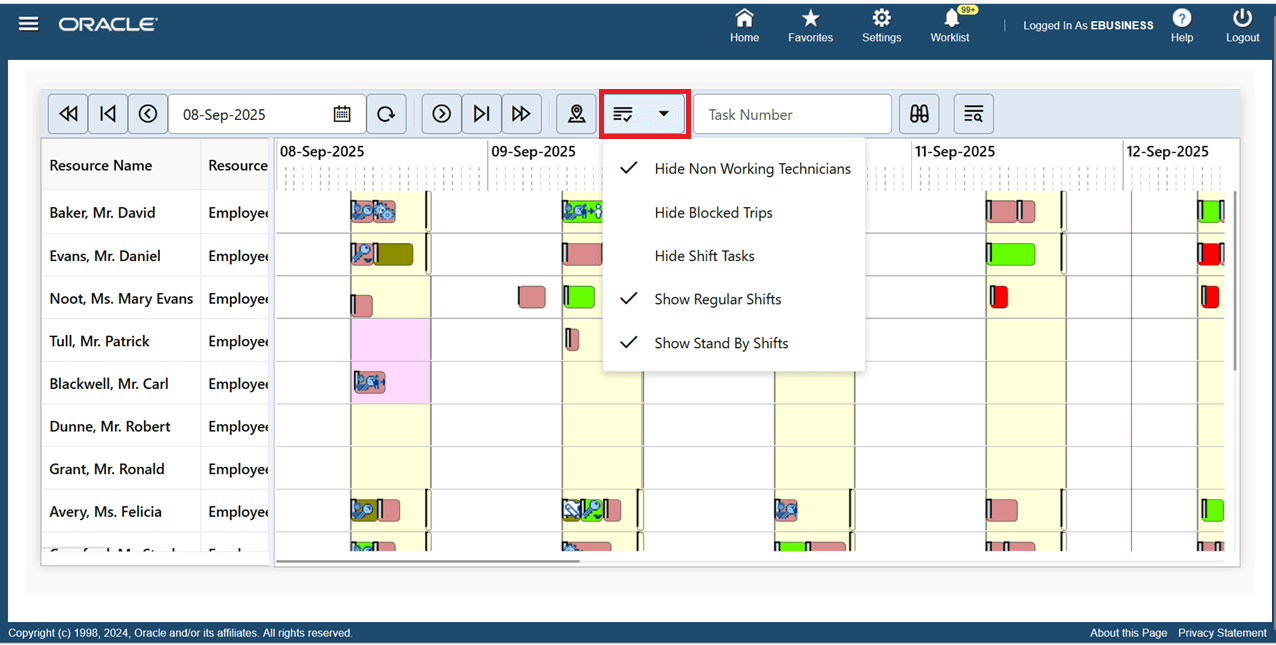Go back using the fast-rewind icon
Screen dimensions: 1276x645
click(x=67, y=113)
